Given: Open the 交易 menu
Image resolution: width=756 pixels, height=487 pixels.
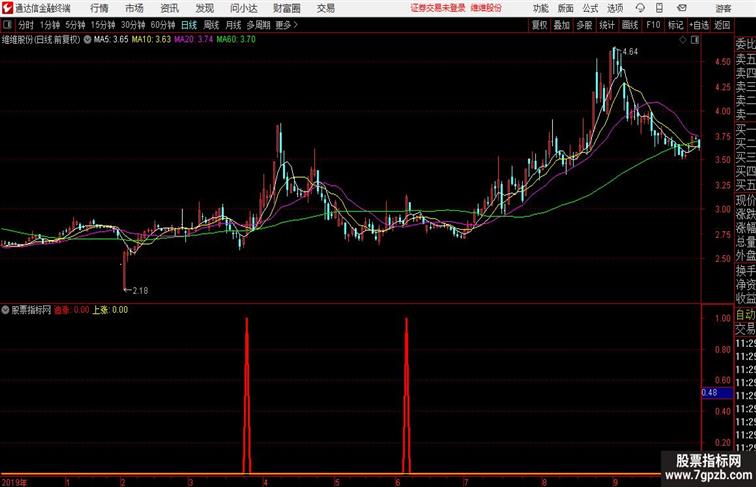Looking at the screenshot, I should (x=325, y=8).
